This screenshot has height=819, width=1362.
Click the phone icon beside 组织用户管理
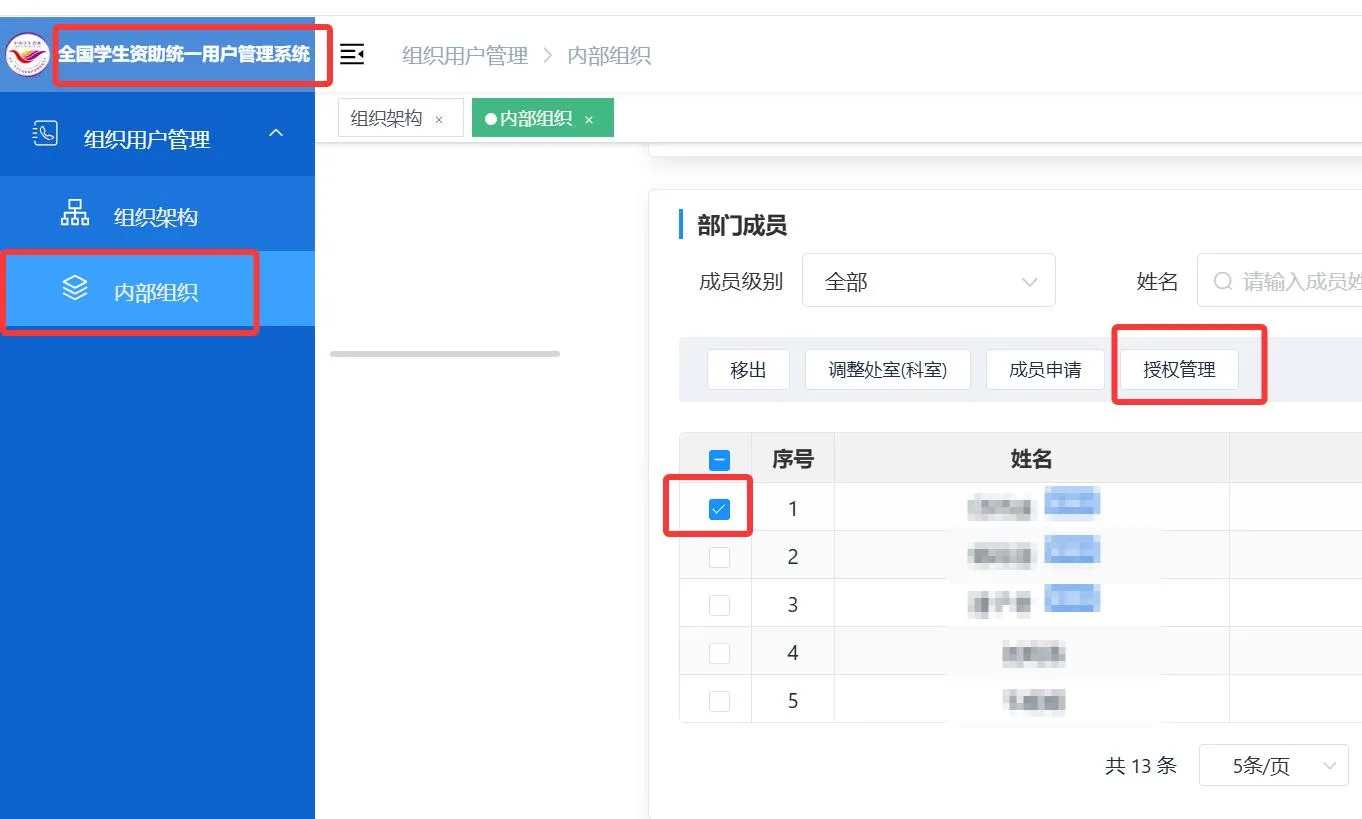coord(45,134)
